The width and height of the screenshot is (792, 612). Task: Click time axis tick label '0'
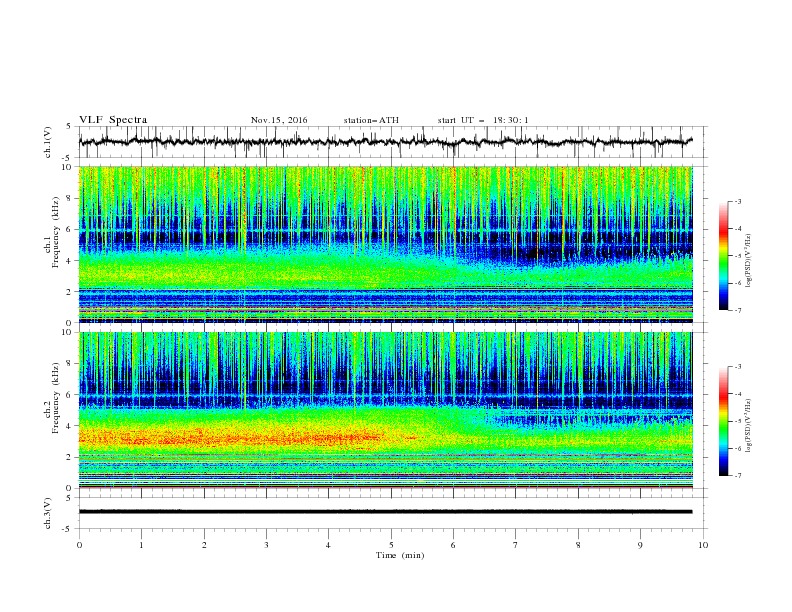79,545
